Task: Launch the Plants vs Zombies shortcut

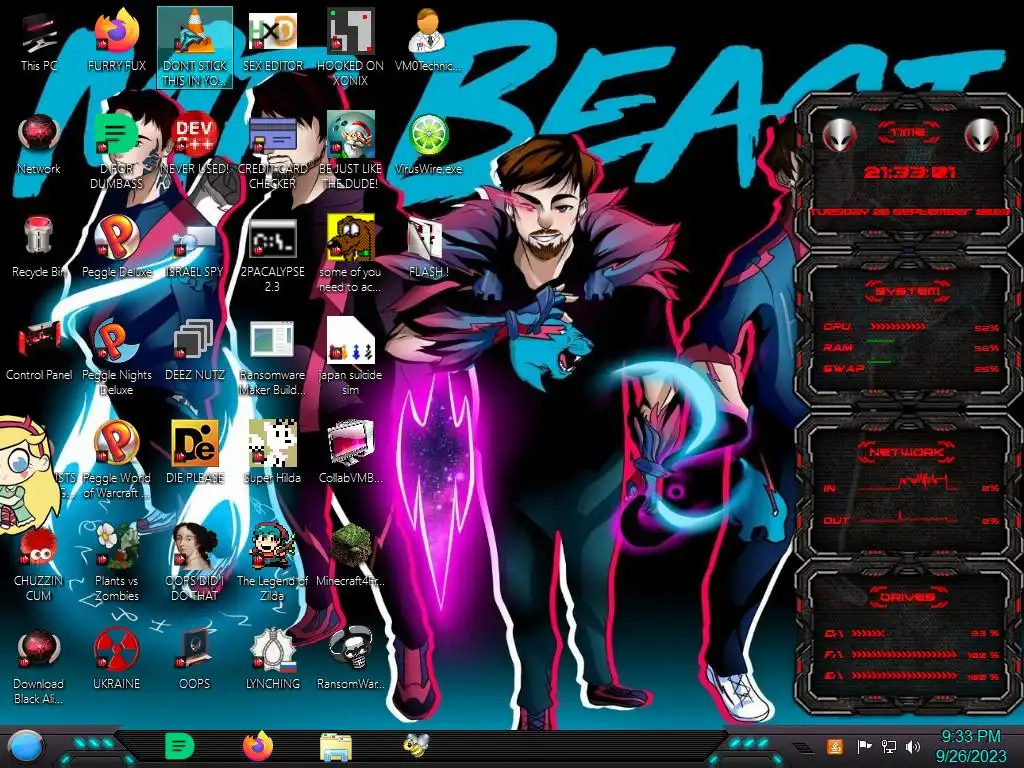Action: [116, 563]
